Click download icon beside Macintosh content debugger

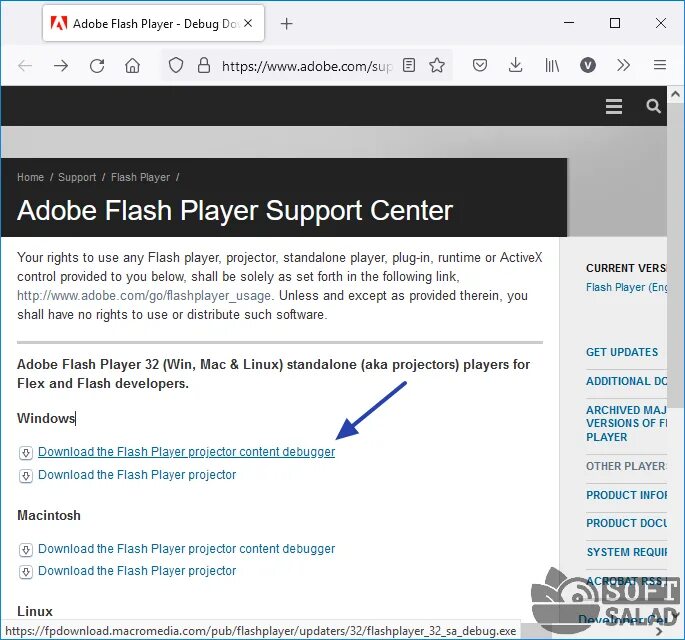pos(26,550)
